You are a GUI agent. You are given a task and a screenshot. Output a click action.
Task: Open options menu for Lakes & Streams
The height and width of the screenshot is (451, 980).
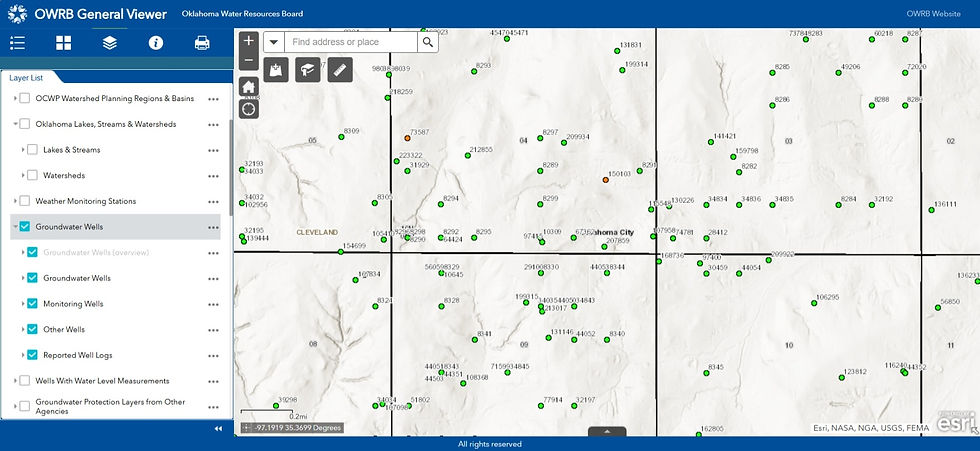pos(214,151)
